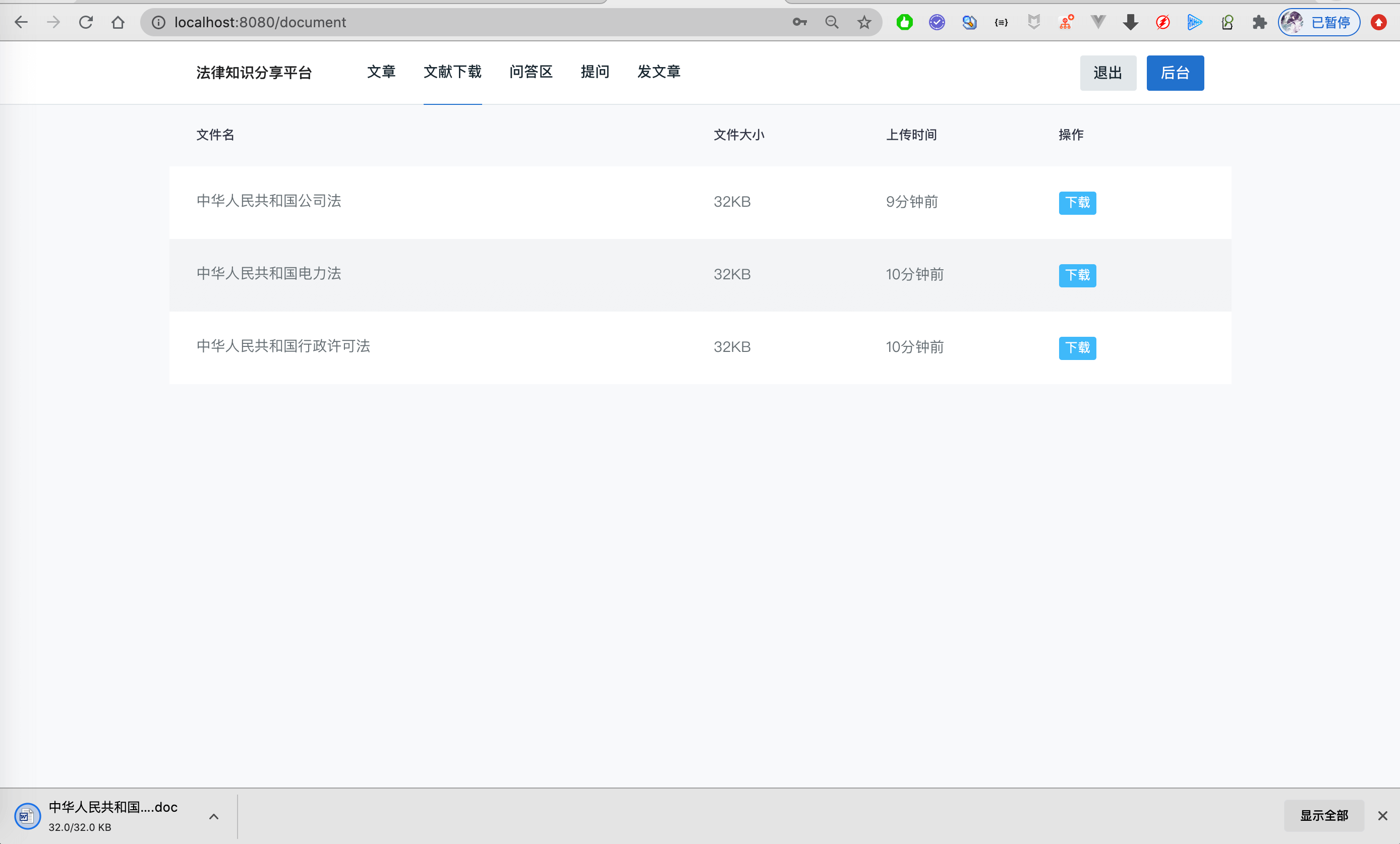Download 中华人民共和国行政许可法 file

(1077, 347)
